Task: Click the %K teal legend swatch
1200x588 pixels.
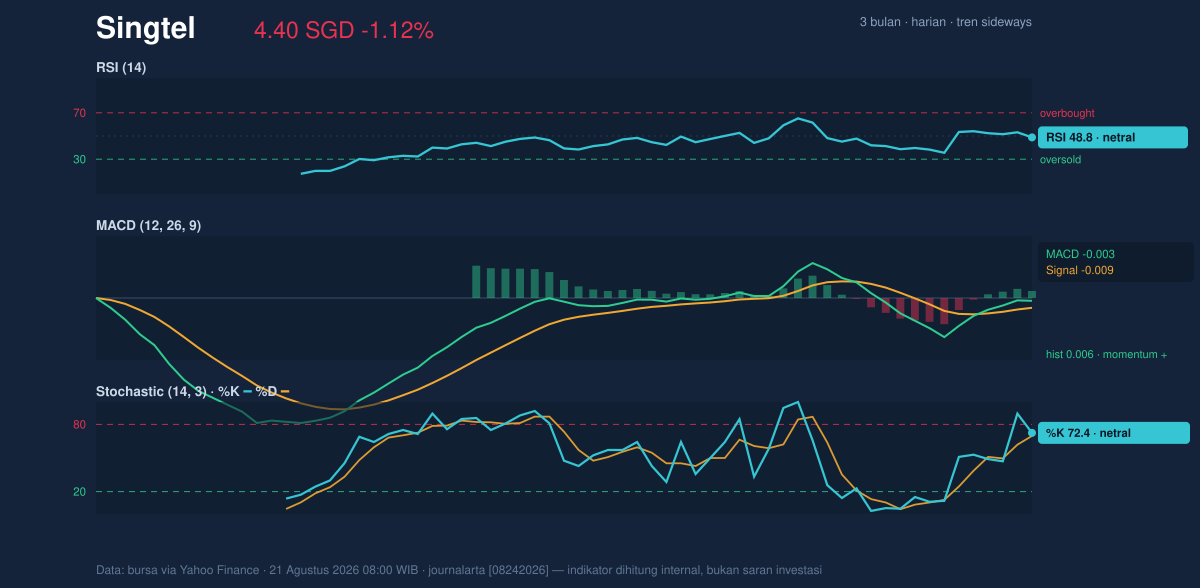Action: point(247,391)
